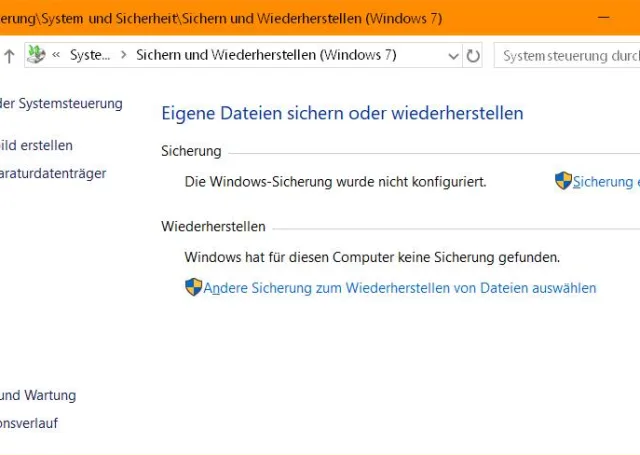This screenshot has width=640, height=455.
Task: Open the 'der Systemsteuerung' sidebar link
Action: (62, 103)
